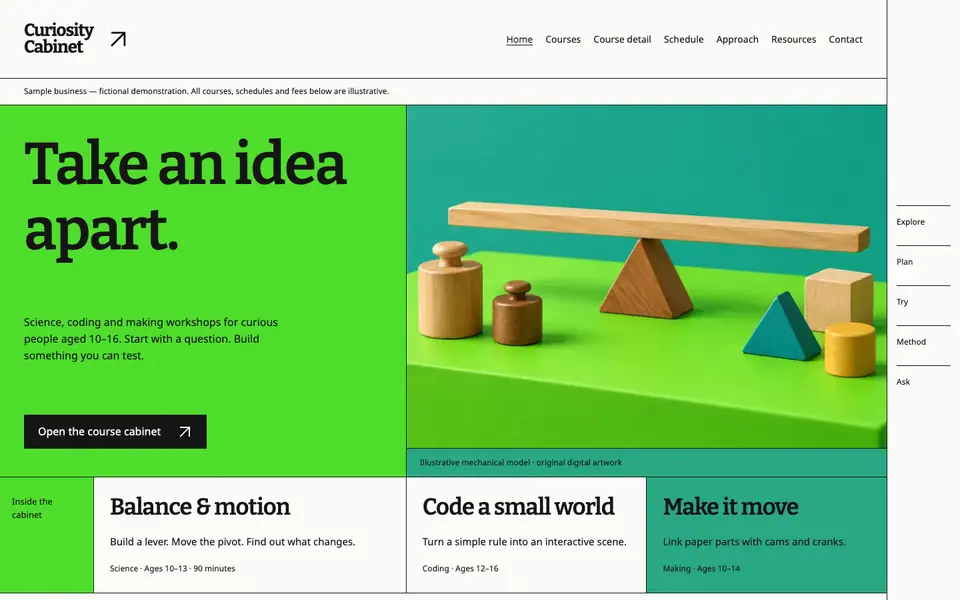
Task: Open the Courses page
Action: (563, 39)
